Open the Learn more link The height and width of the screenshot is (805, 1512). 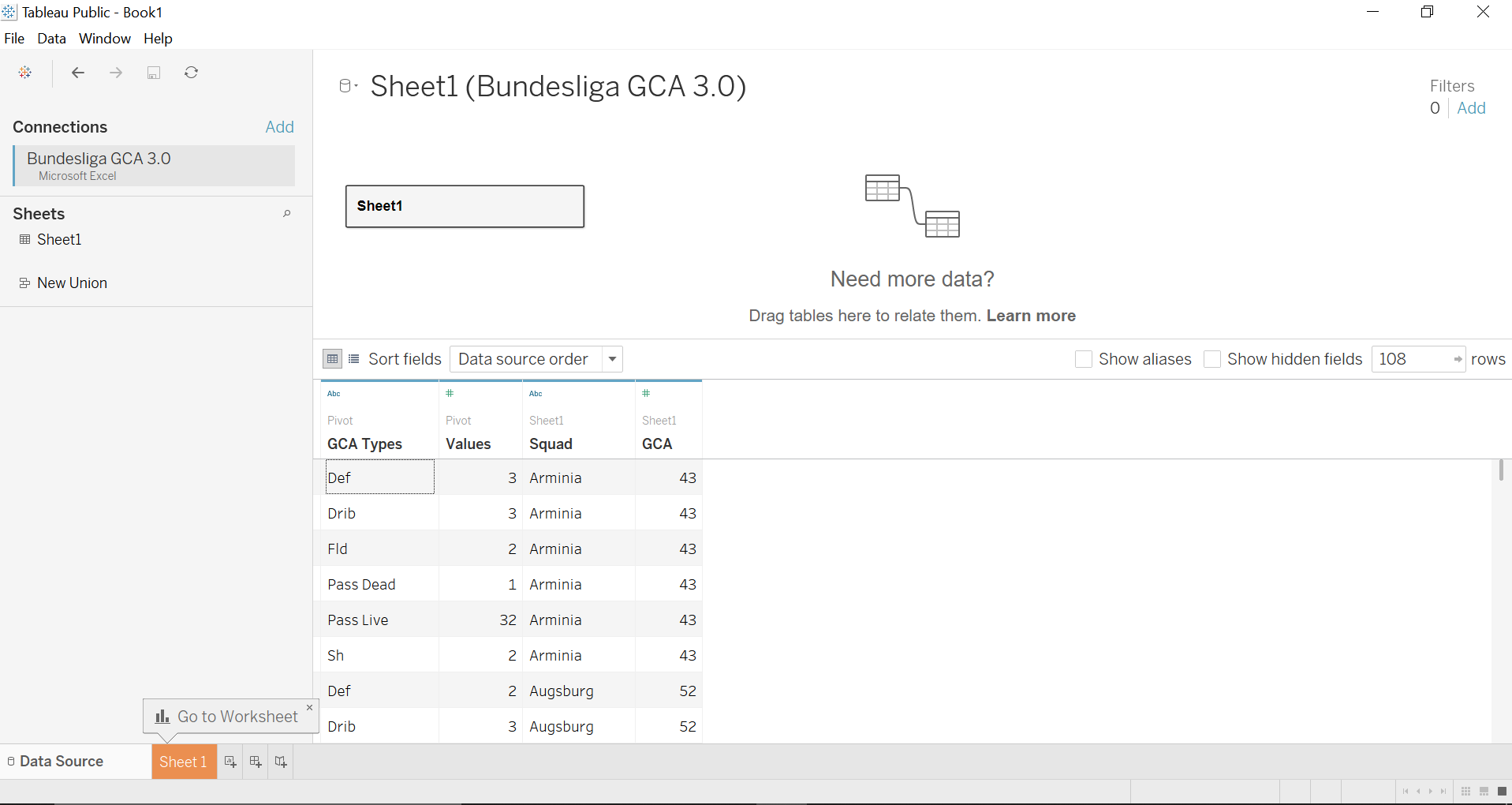pyautogui.click(x=1031, y=316)
